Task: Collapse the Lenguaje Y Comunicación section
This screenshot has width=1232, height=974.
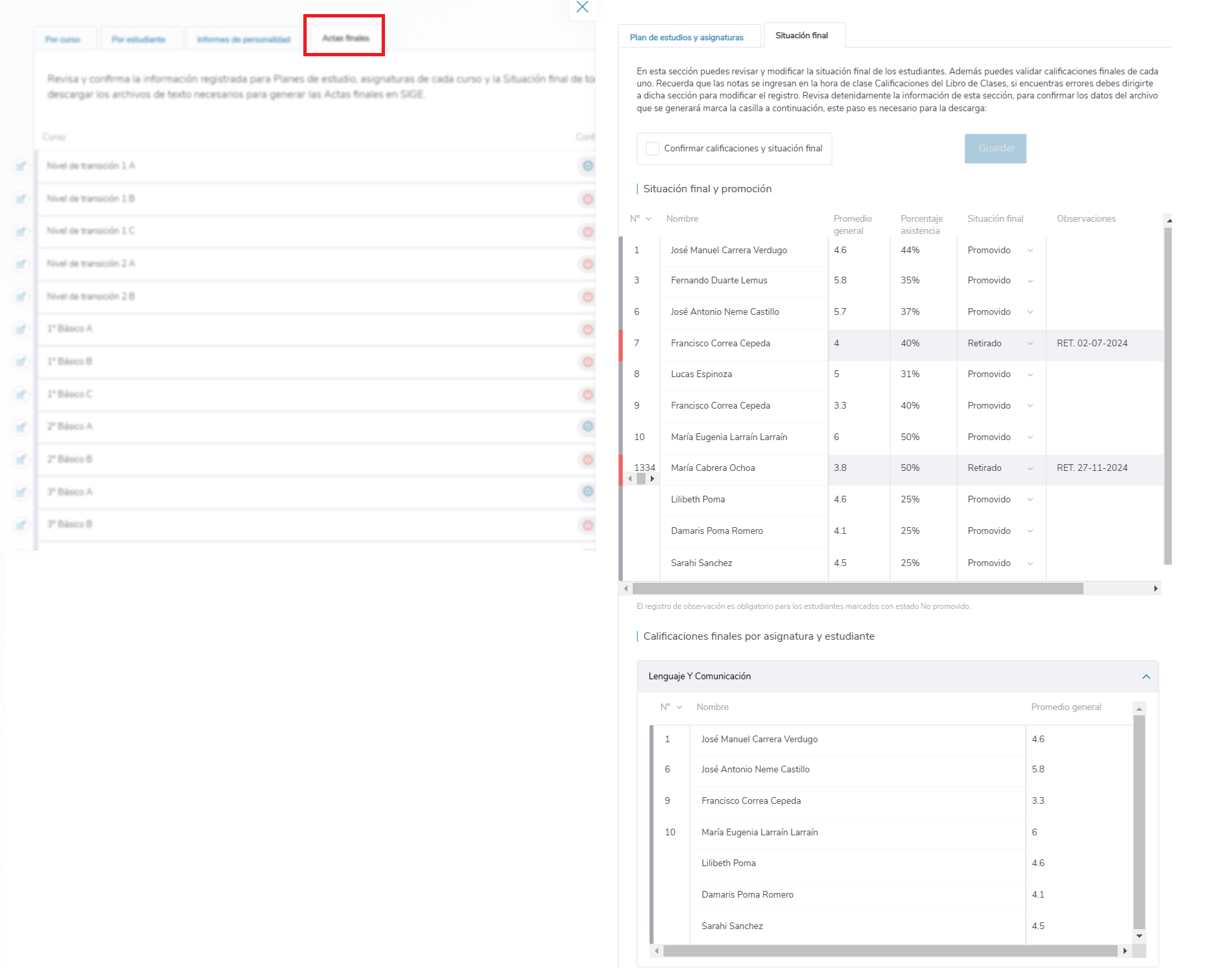Action: point(1146,677)
